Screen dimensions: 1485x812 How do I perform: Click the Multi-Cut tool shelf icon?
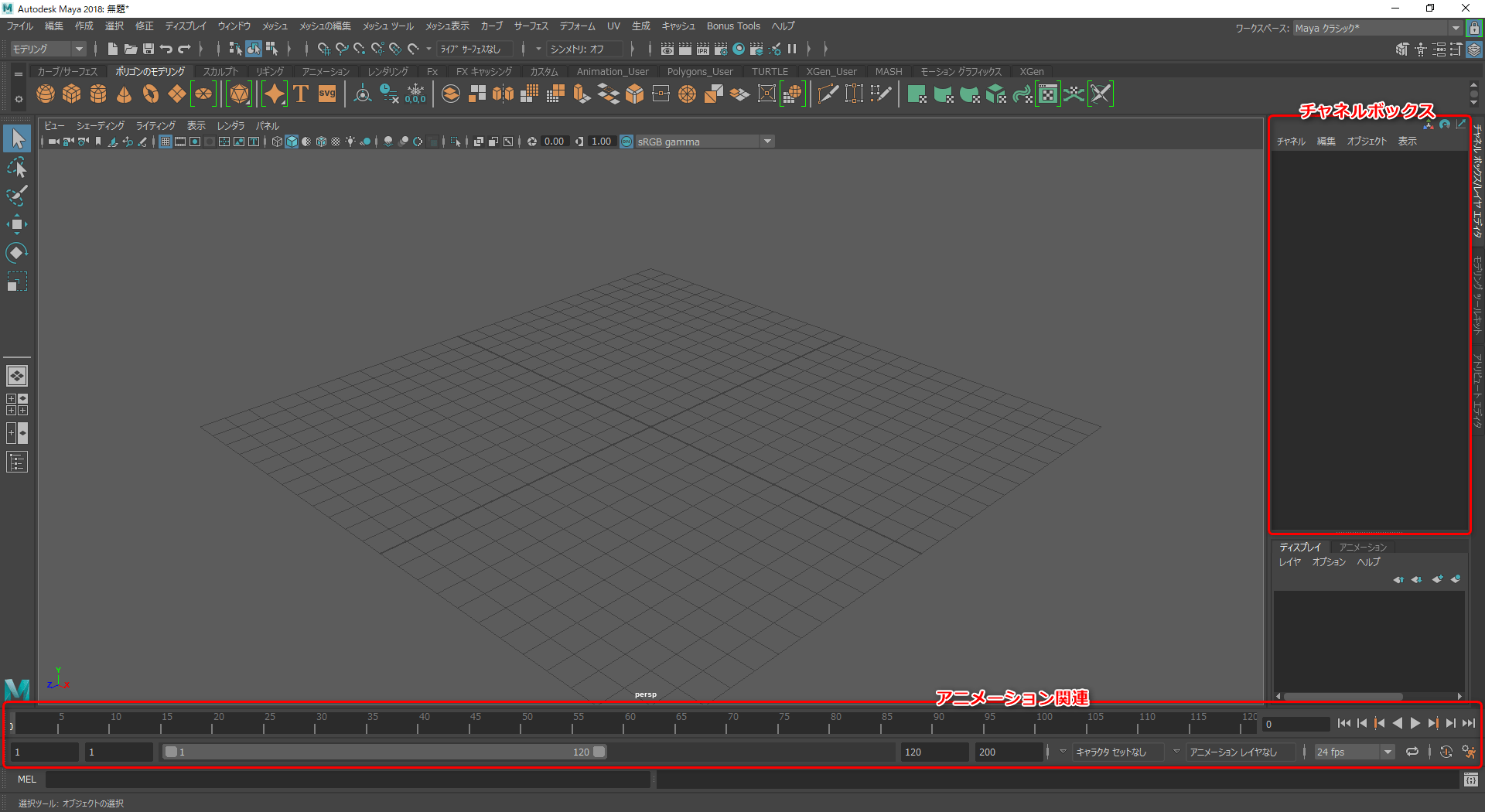click(x=828, y=94)
